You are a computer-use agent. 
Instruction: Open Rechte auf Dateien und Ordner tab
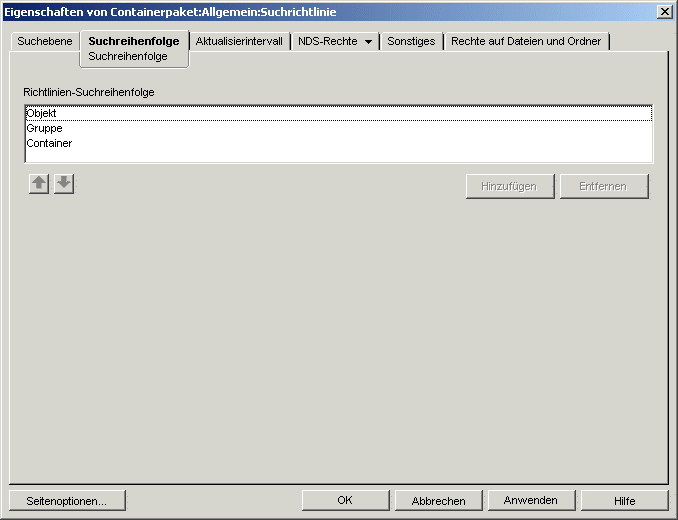(x=526, y=42)
